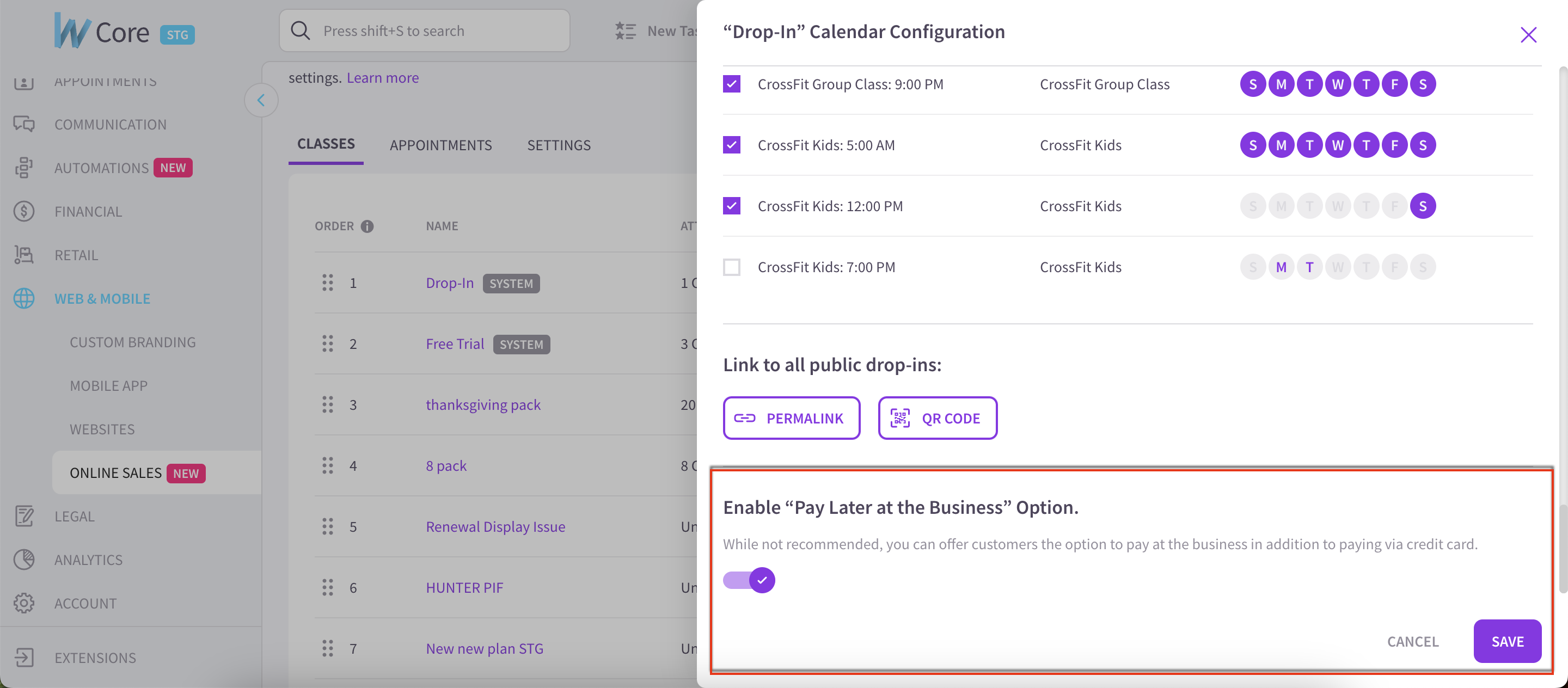This screenshot has height=688, width=1568.
Task: Toggle Monday on CrossFit Kids 12:00 PM row
Action: (x=1281, y=206)
